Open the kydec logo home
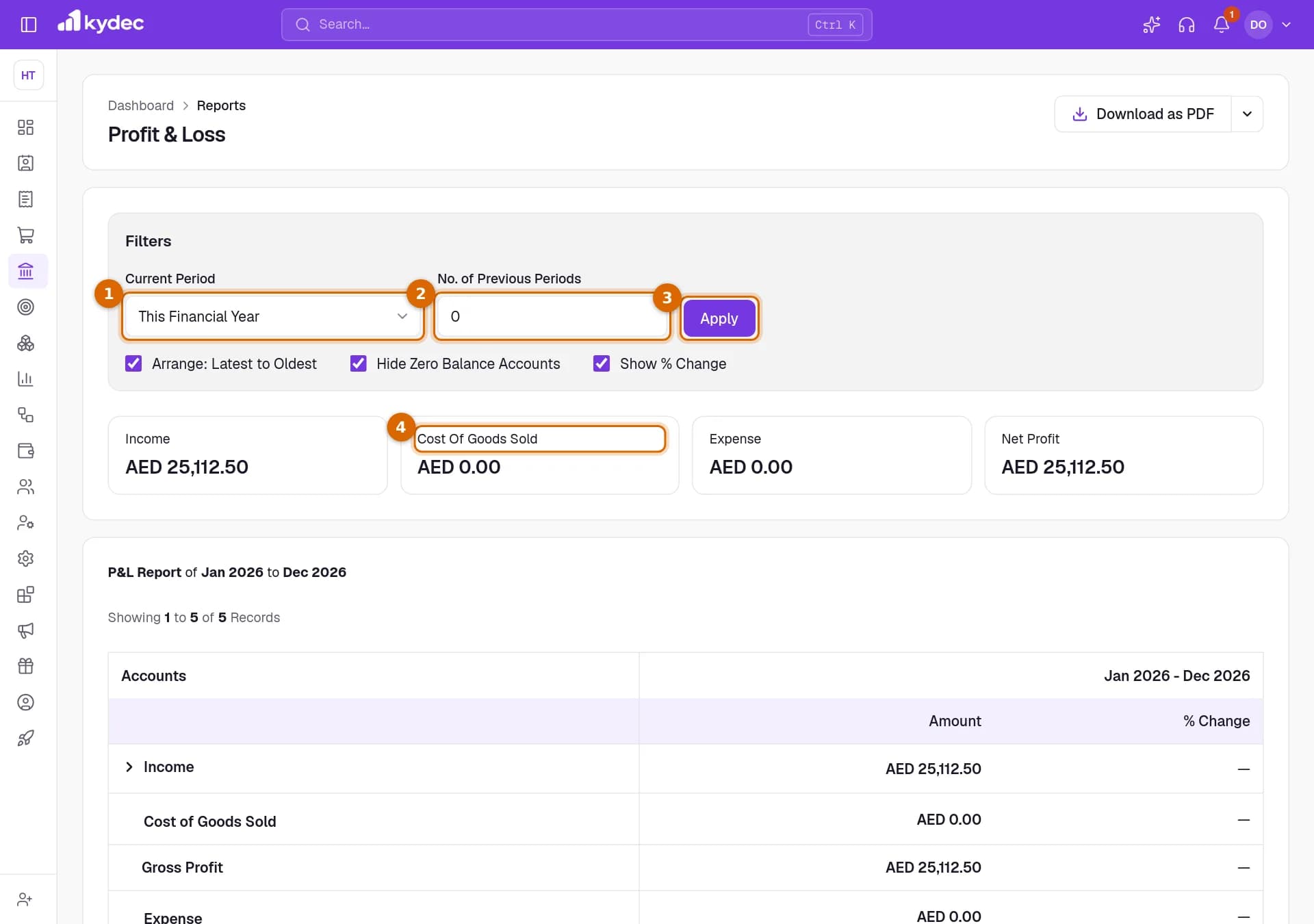The height and width of the screenshot is (924, 1314). [x=101, y=23]
